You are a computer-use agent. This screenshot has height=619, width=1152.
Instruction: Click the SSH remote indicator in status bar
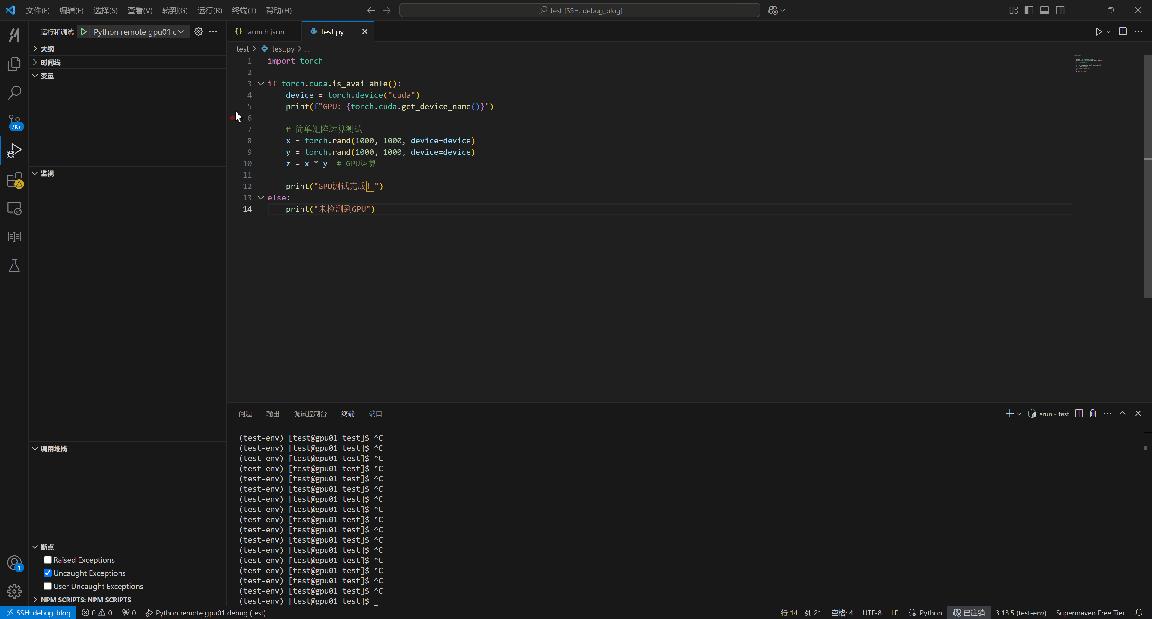click(x=40, y=612)
